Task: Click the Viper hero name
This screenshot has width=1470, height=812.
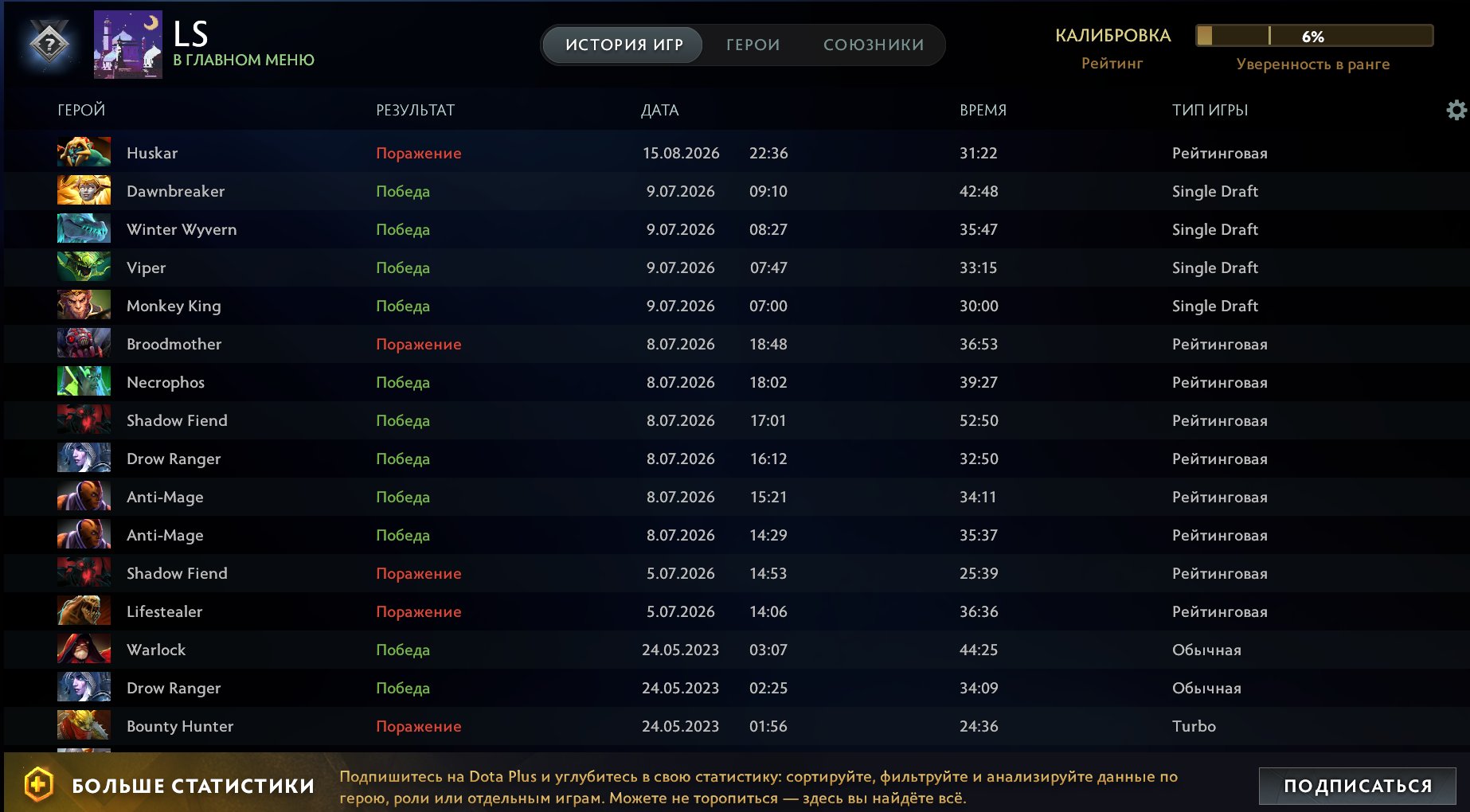Action: tap(146, 267)
